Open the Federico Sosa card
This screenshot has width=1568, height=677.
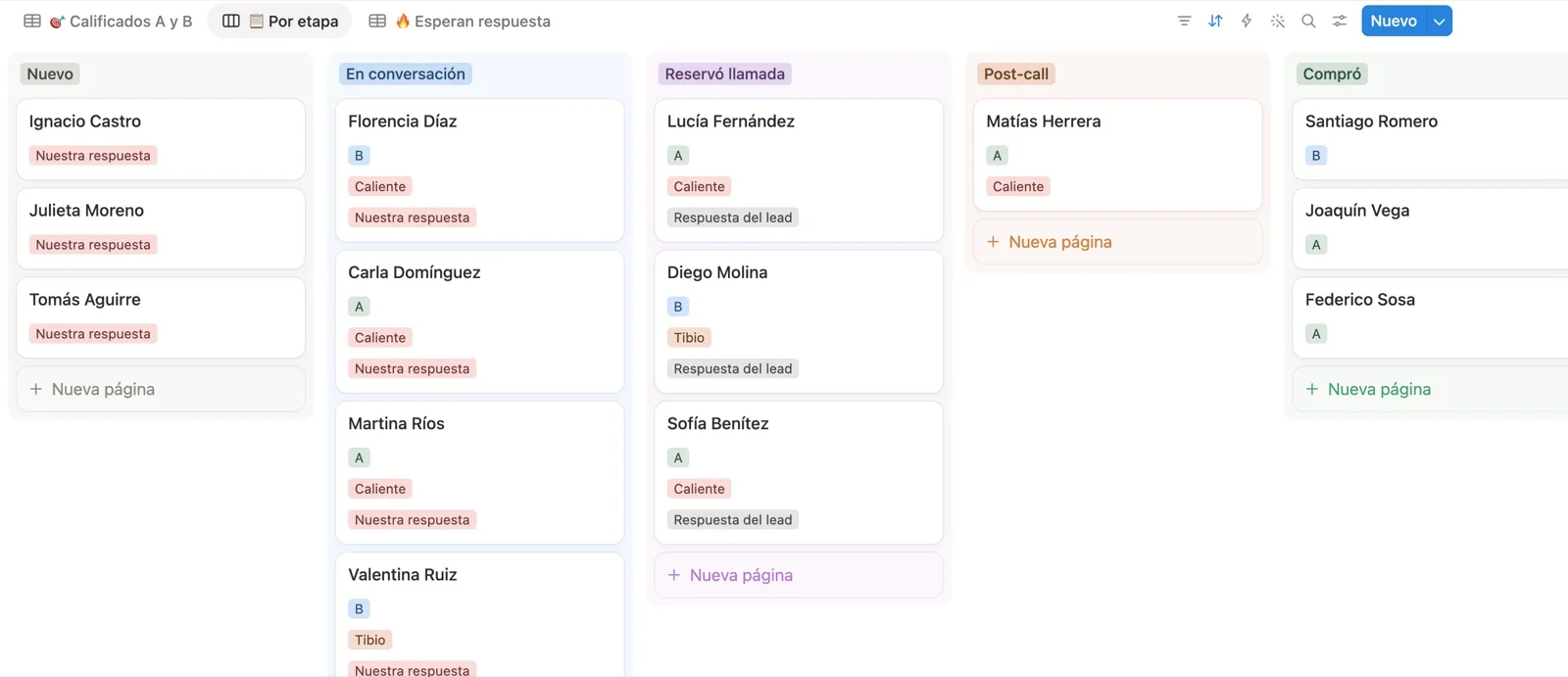coord(1431,317)
